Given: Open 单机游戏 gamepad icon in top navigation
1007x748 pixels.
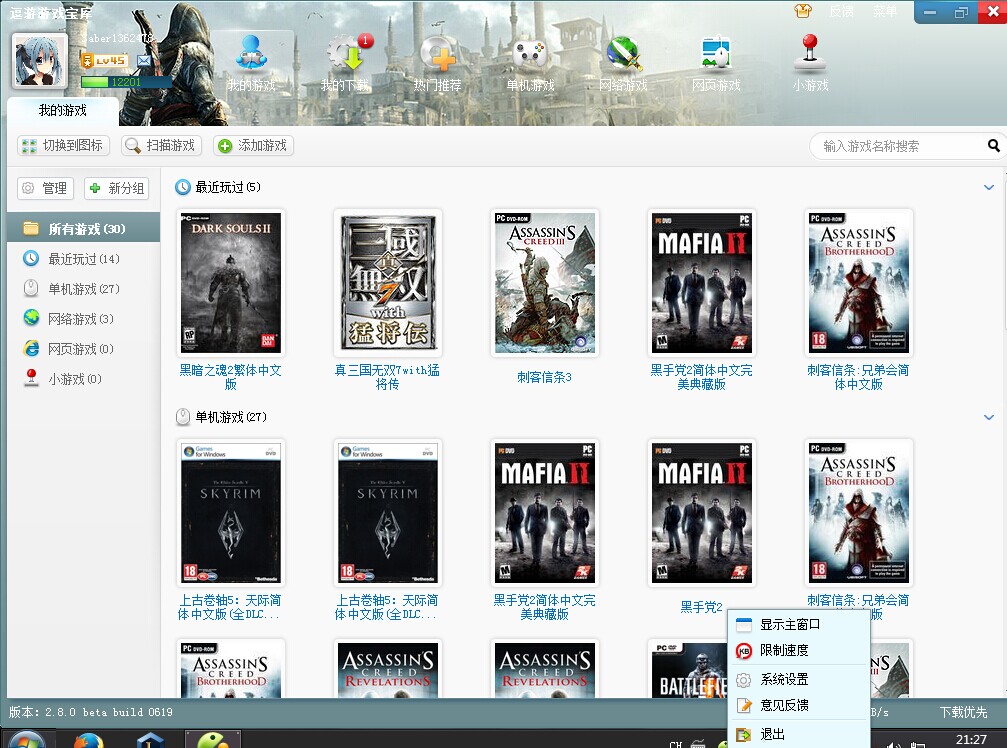Looking at the screenshot, I should click(x=530, y=63).
